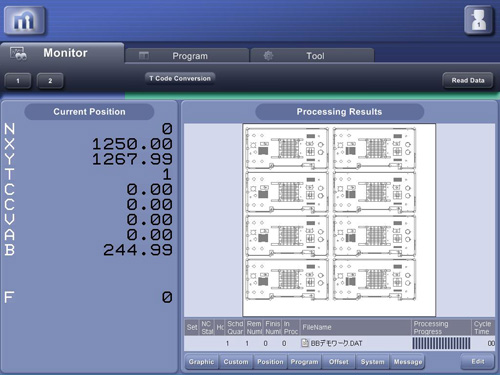
Task: Click the Monitor tab icon
Action: 18,53
